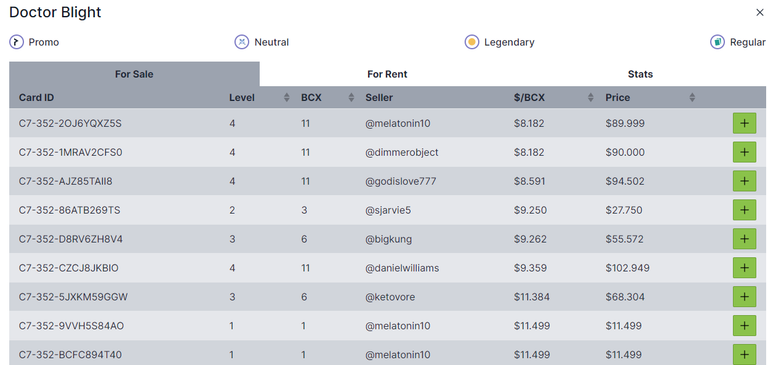768x365 pixels.
Task: Sort the table by Level column
Action: (287, 97)
